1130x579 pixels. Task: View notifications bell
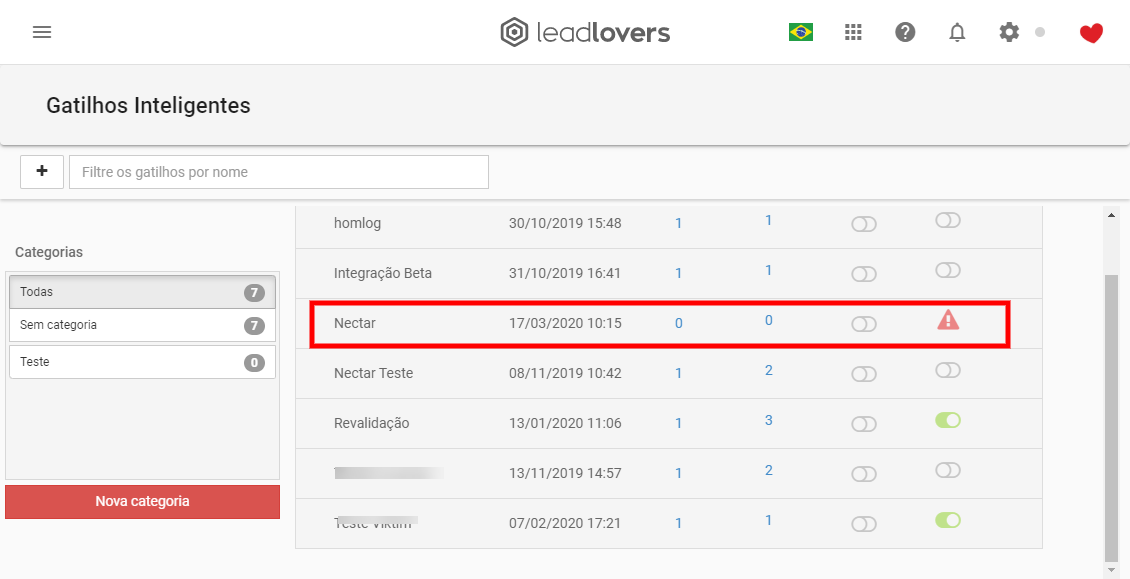pos(957,32)
